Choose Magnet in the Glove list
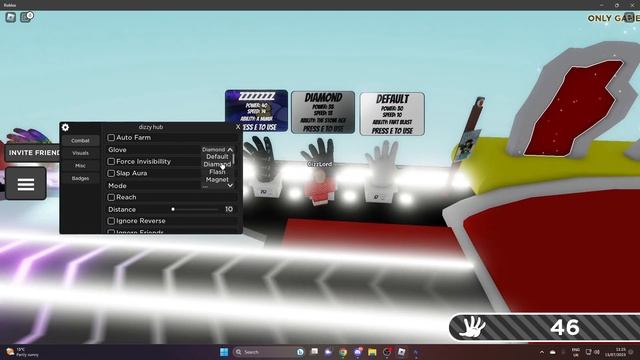This screenshot has width=640, height=360. (x=217, y=180)
